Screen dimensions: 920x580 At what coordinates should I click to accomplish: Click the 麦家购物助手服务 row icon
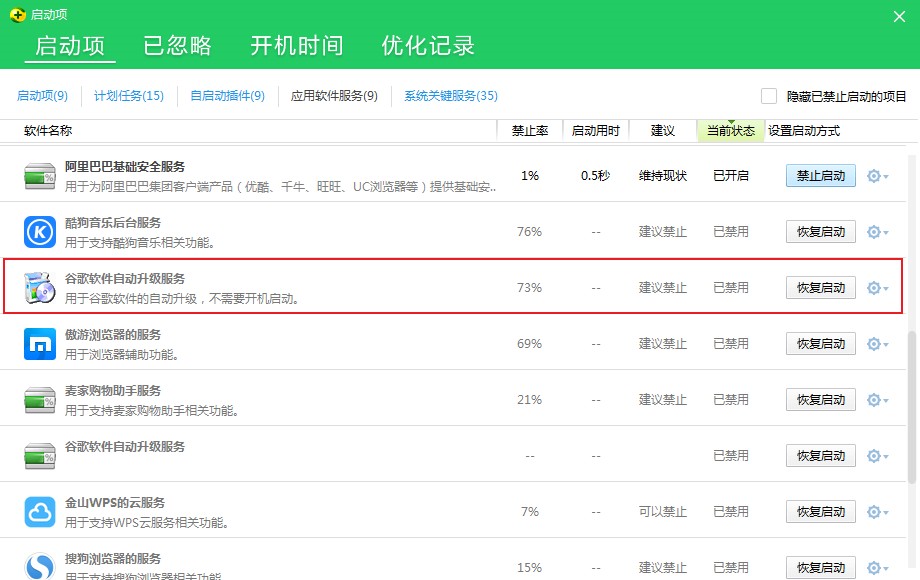point(40,400)
